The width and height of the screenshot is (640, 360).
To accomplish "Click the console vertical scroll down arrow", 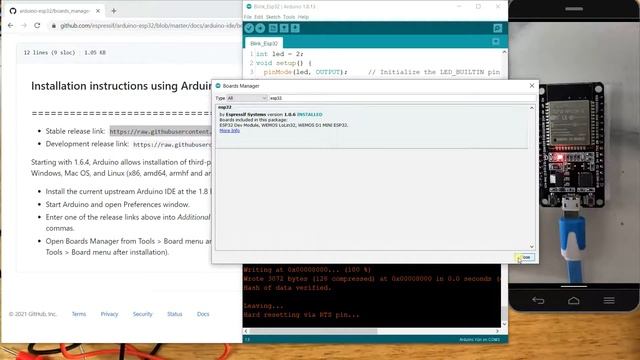I will click(x=504, y=324).
